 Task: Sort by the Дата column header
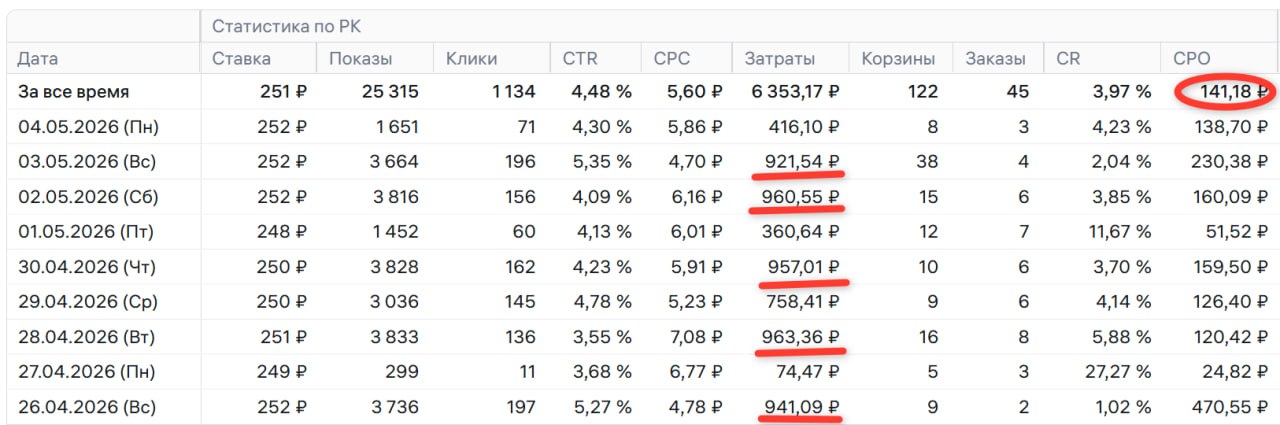point(38,59)
